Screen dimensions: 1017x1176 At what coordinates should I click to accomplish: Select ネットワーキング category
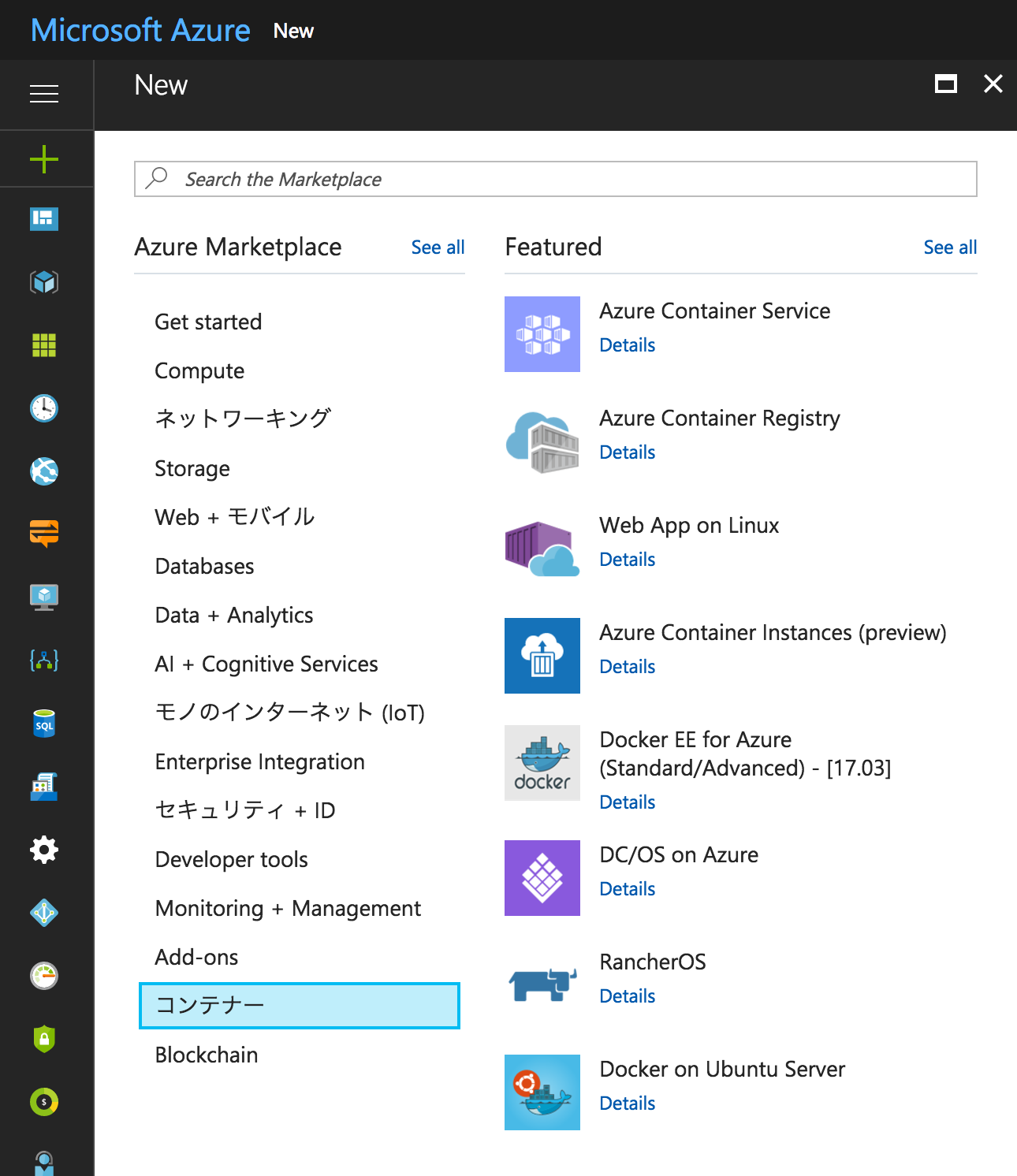coord(243,419)
